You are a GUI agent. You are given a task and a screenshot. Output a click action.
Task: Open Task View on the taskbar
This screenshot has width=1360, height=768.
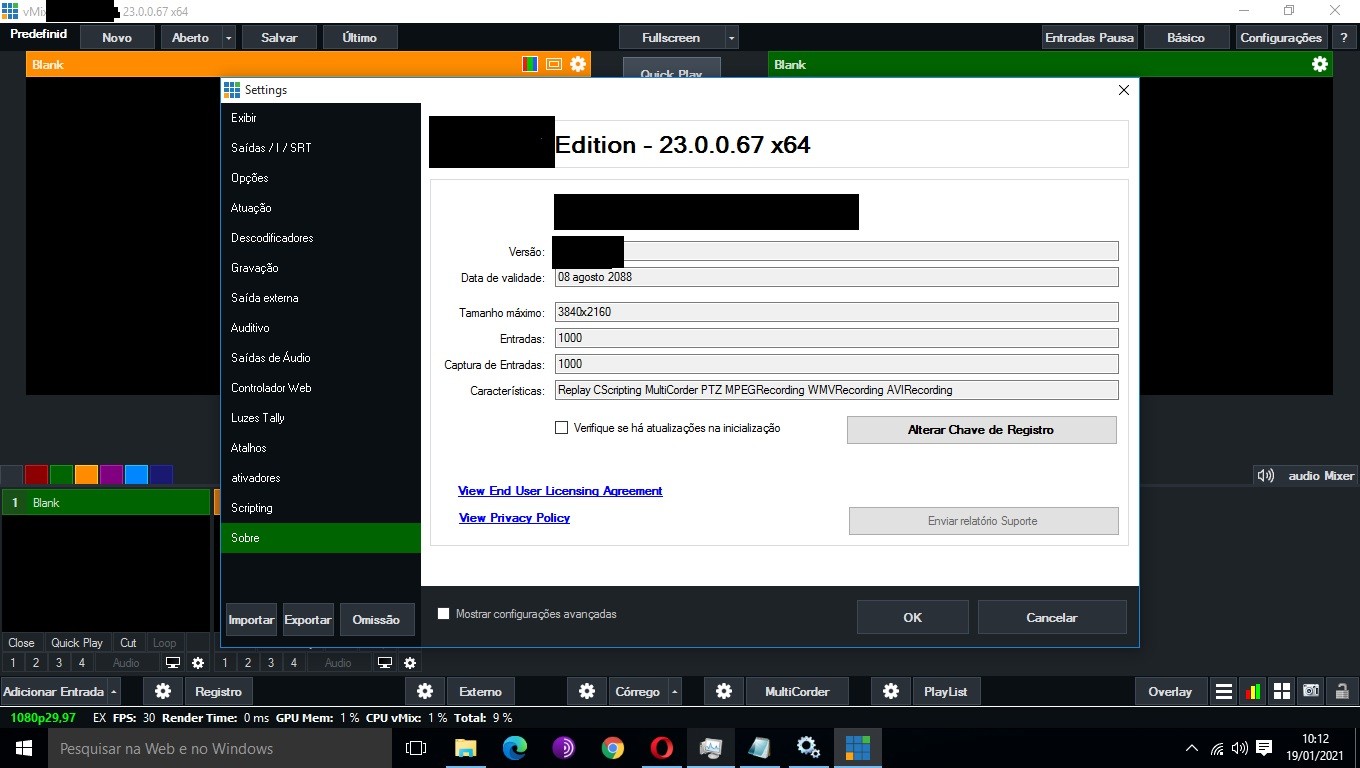tap(416, 748)
